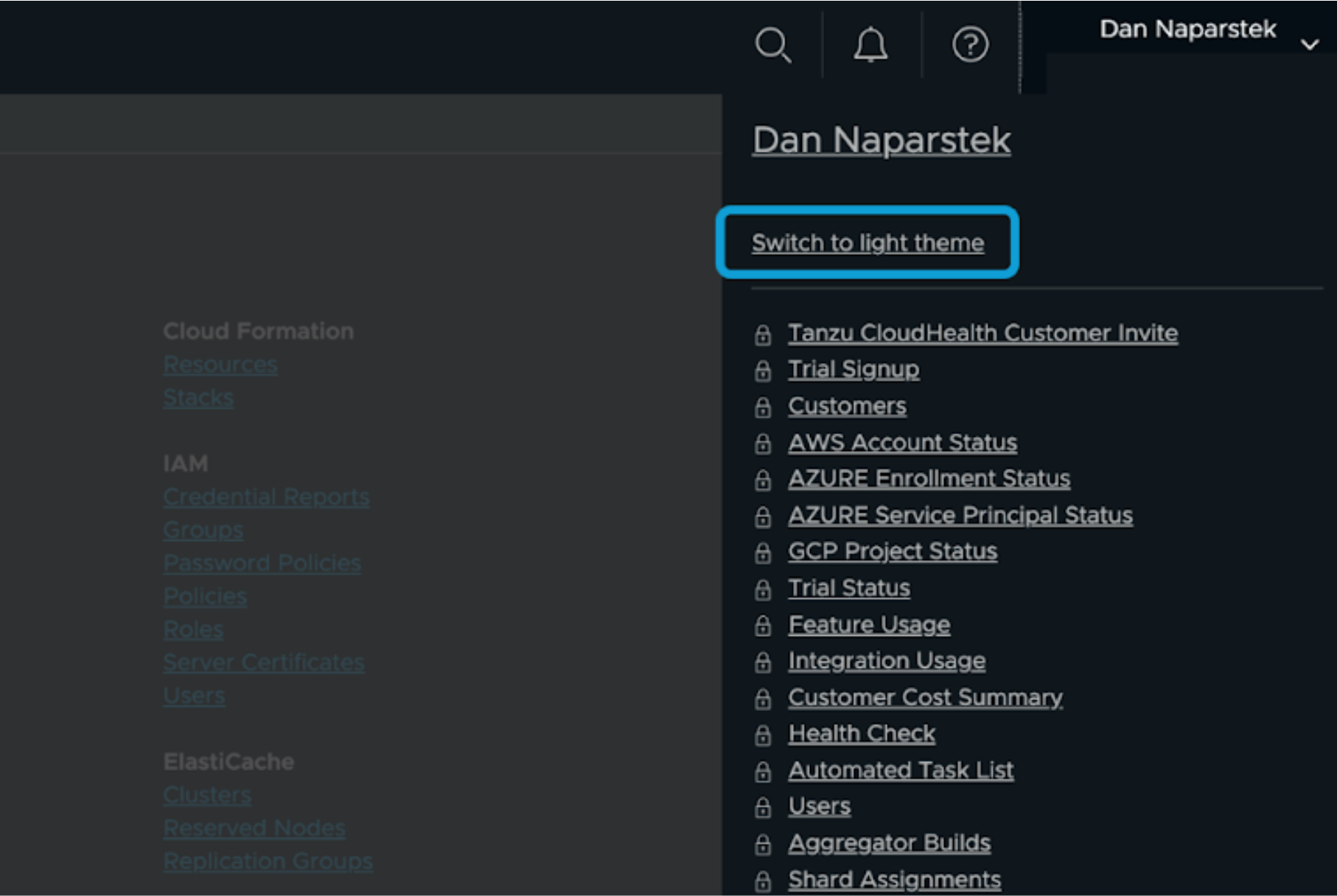
Task: Collapse account menu with chevron beside Dan Naparstek
Action: pyautogui.click(x=1311, y=44)
